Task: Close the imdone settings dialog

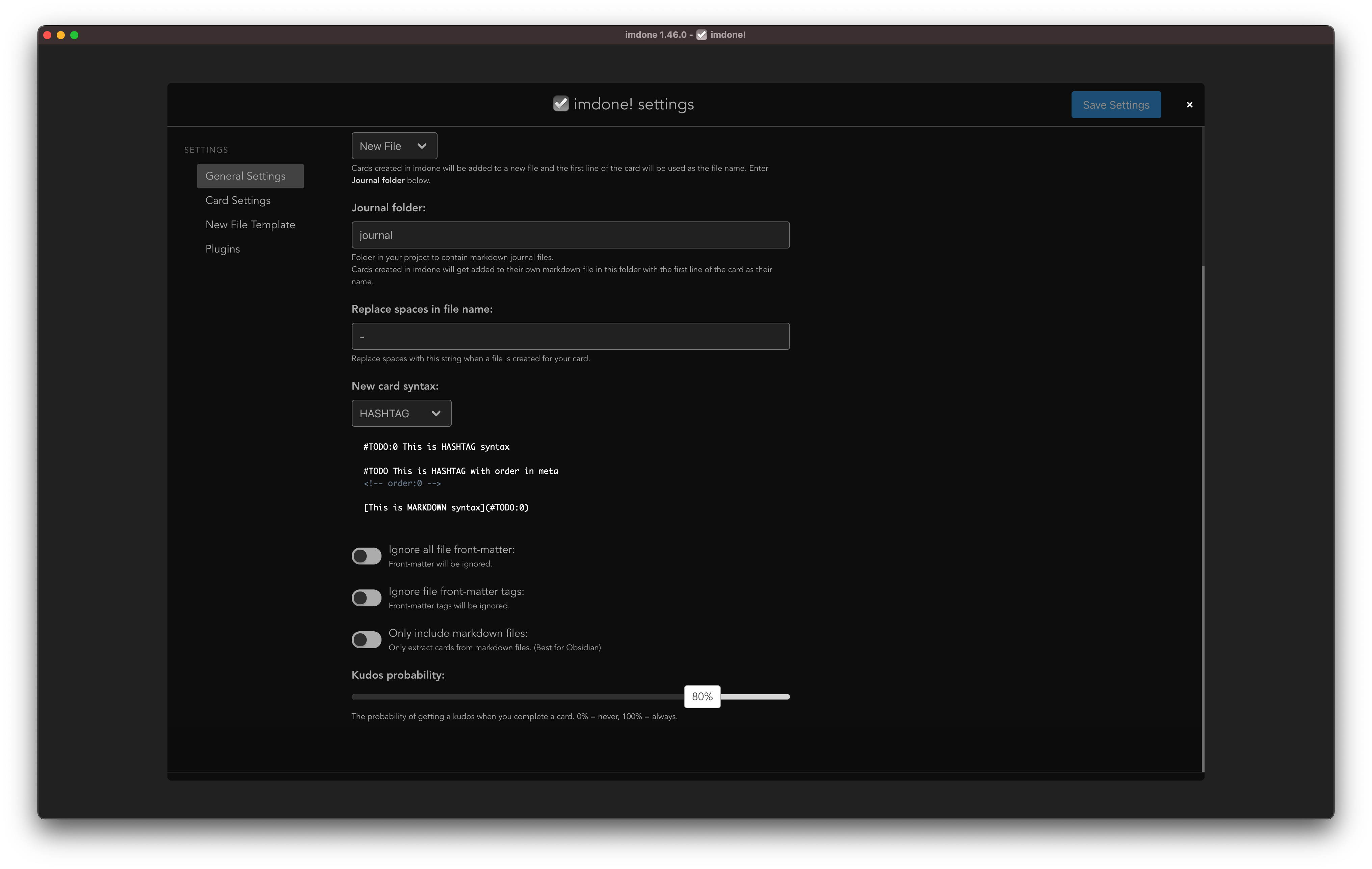Action: pos(1189,104)
